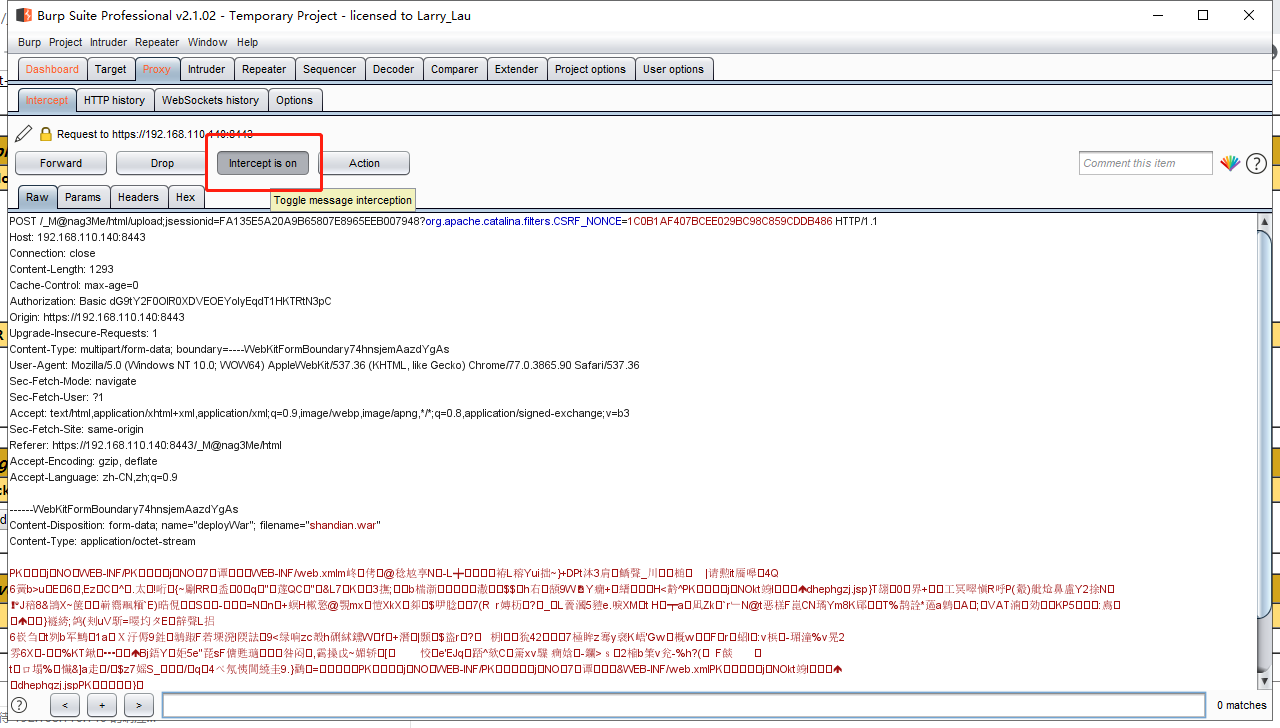Click the '0 matches' search count

click(x=1242, y=705)
